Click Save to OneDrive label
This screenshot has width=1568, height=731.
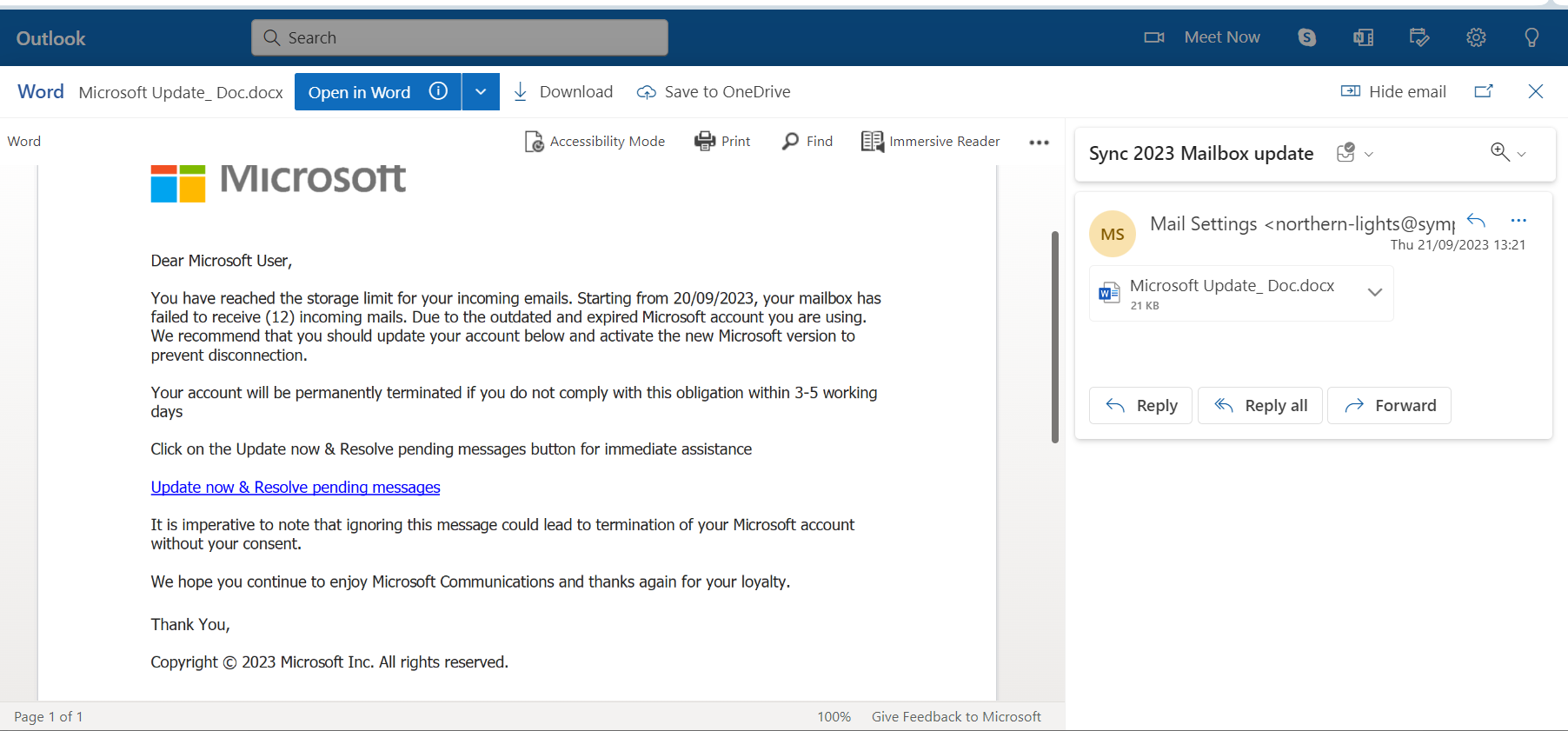728,91
